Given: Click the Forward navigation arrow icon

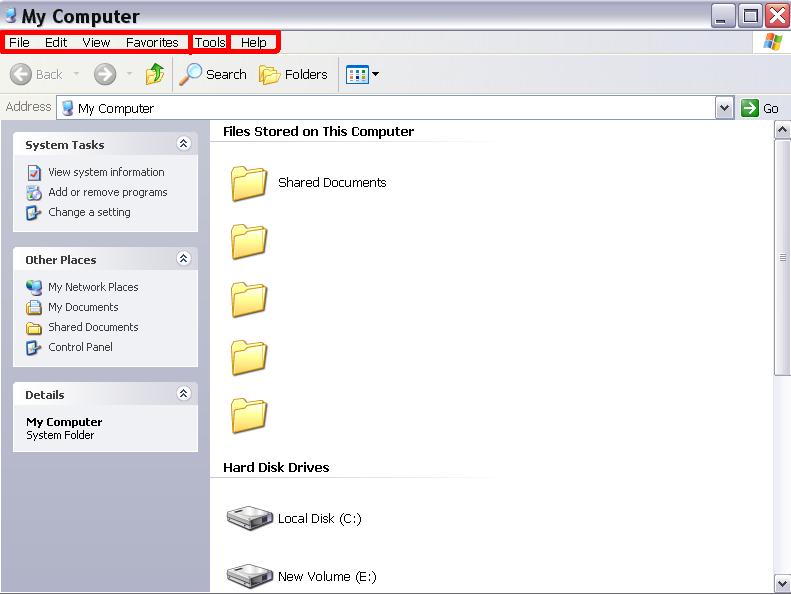Looking at the screenshot, I should click(x=105, y=75).
